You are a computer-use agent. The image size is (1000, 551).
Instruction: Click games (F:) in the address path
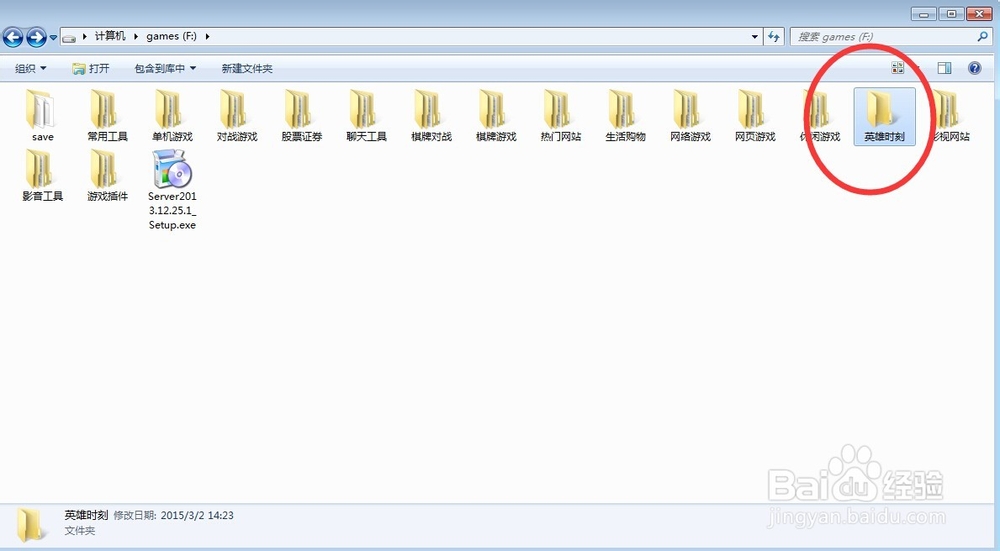172,36
